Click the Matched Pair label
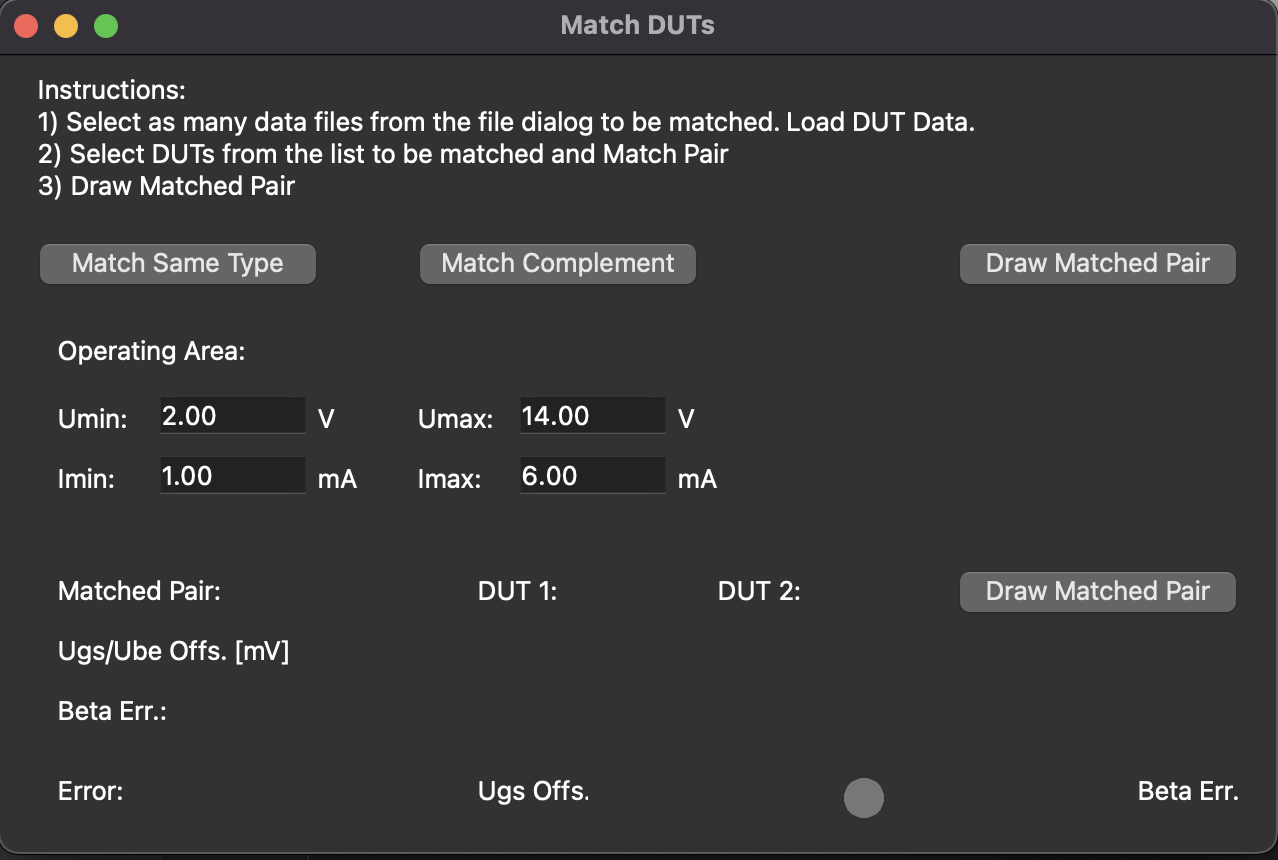The image size is (1278, 860). [x=139, y=591]
